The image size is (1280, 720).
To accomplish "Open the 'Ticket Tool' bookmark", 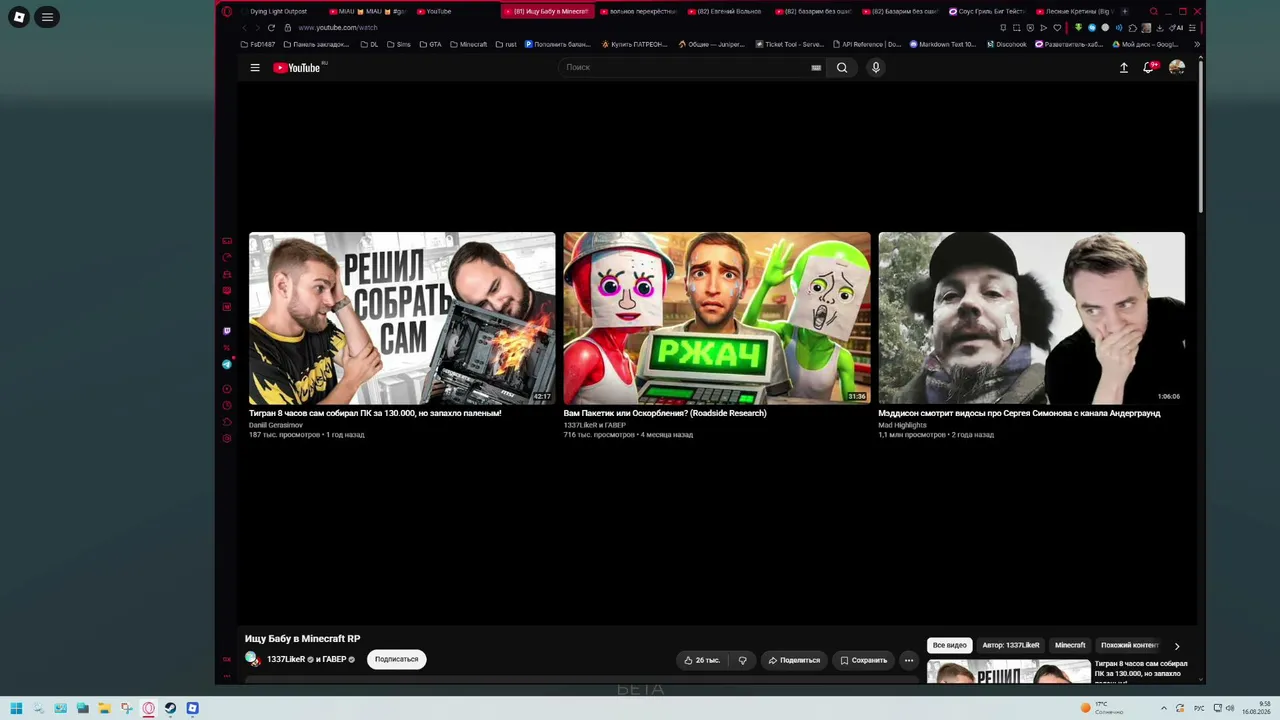I will (790, 45).
